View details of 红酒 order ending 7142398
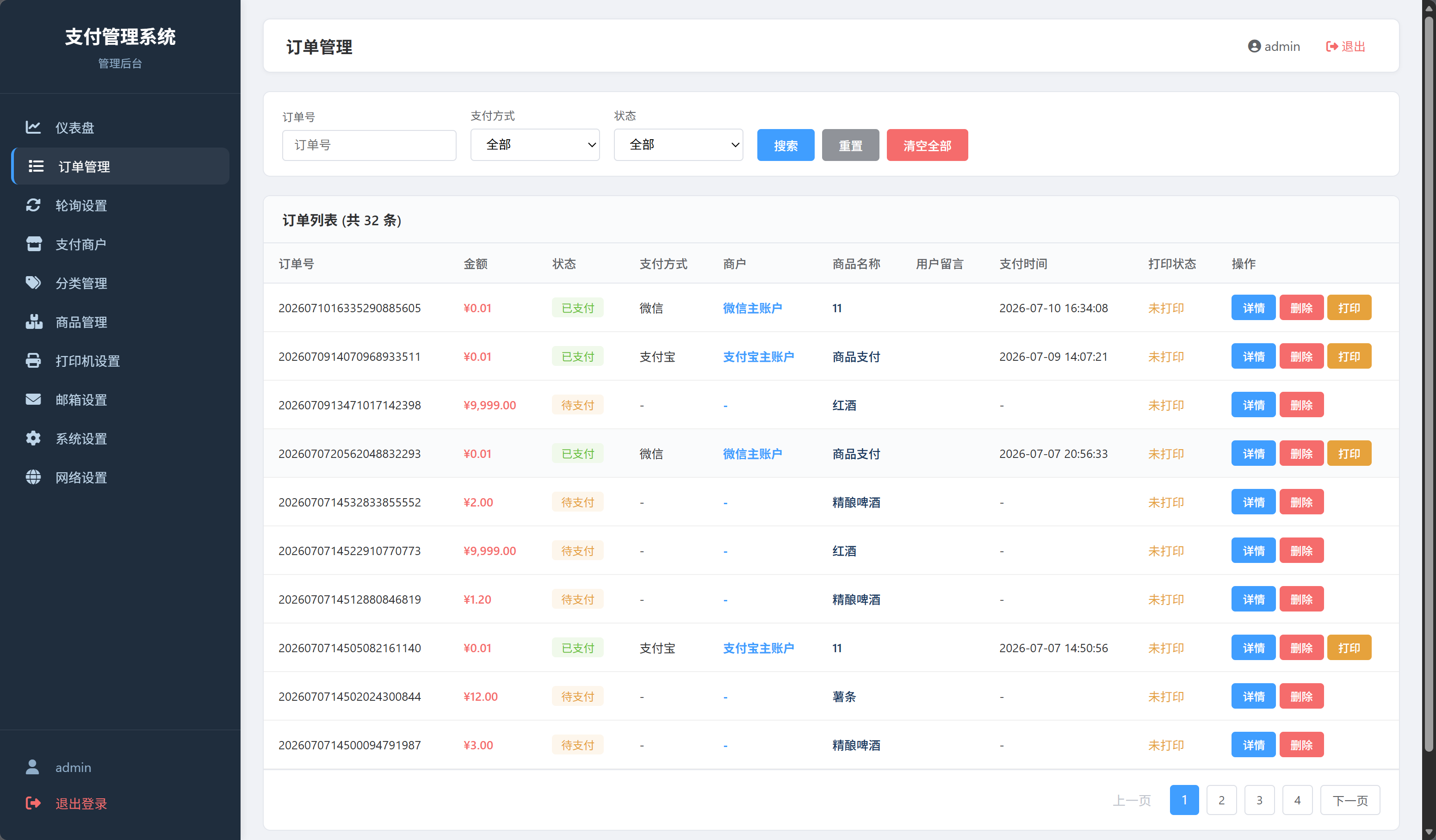Viewport: 1436px width, 840px height. pos(1253,405)
